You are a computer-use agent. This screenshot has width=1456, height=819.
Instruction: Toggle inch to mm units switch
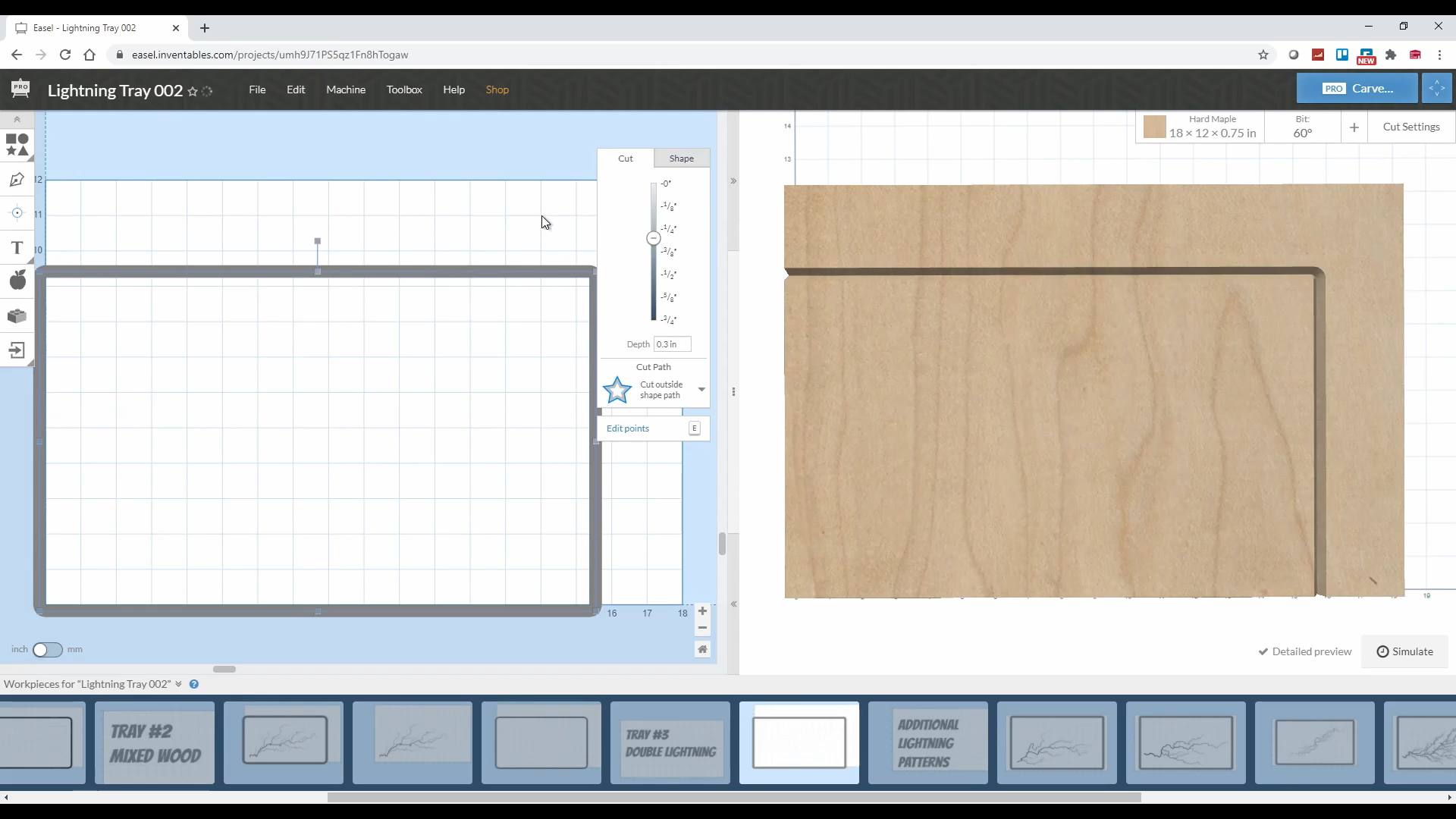(47, 649)
